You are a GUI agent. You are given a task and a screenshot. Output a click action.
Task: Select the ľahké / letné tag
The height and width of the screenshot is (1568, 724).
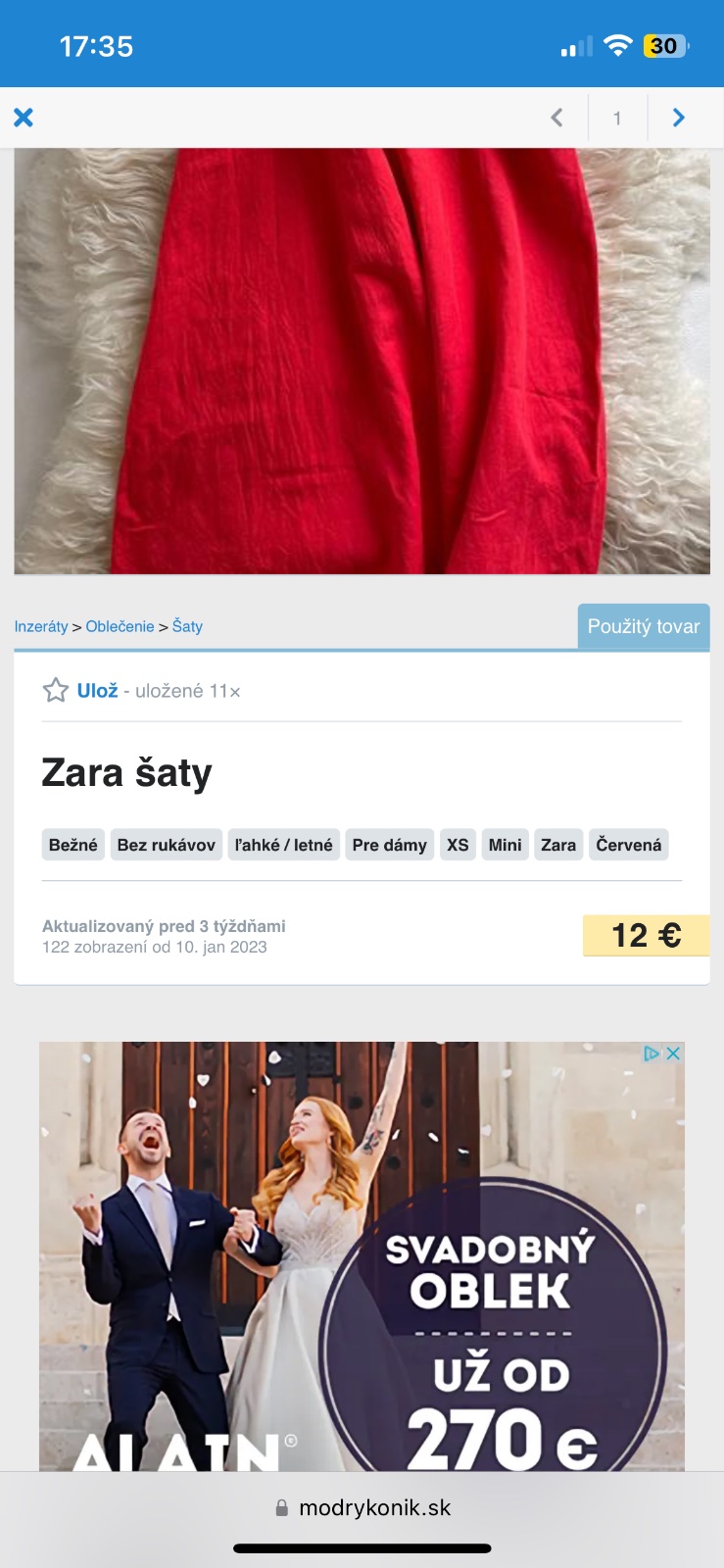tap(284, 845)
